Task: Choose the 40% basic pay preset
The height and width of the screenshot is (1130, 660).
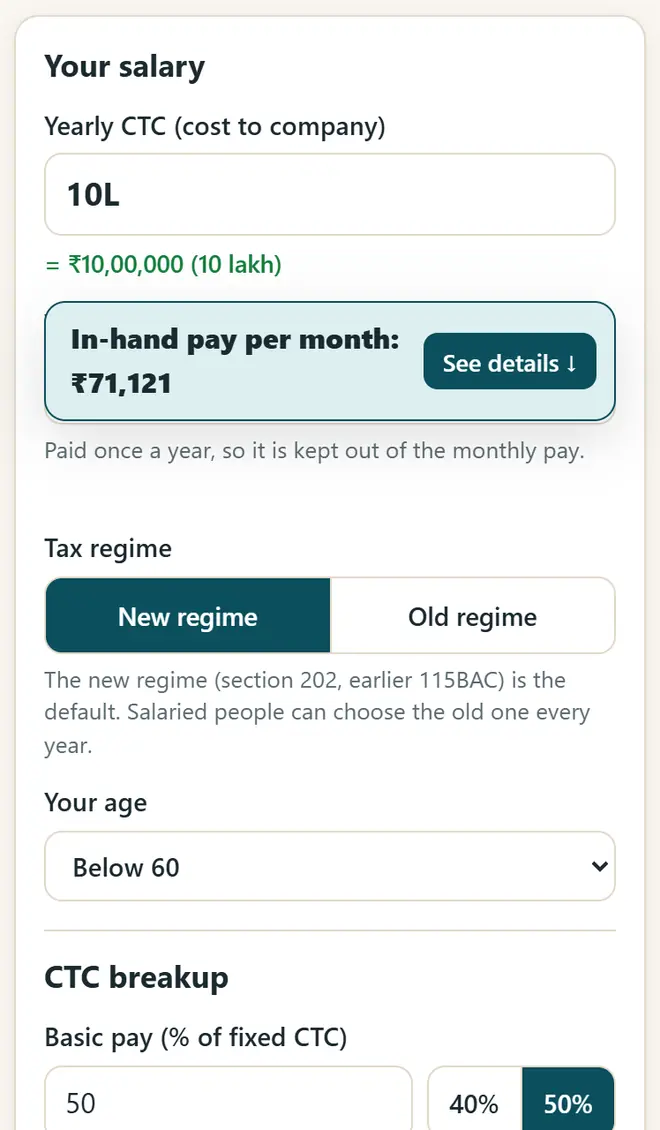Action: (x=474, y=1103)
